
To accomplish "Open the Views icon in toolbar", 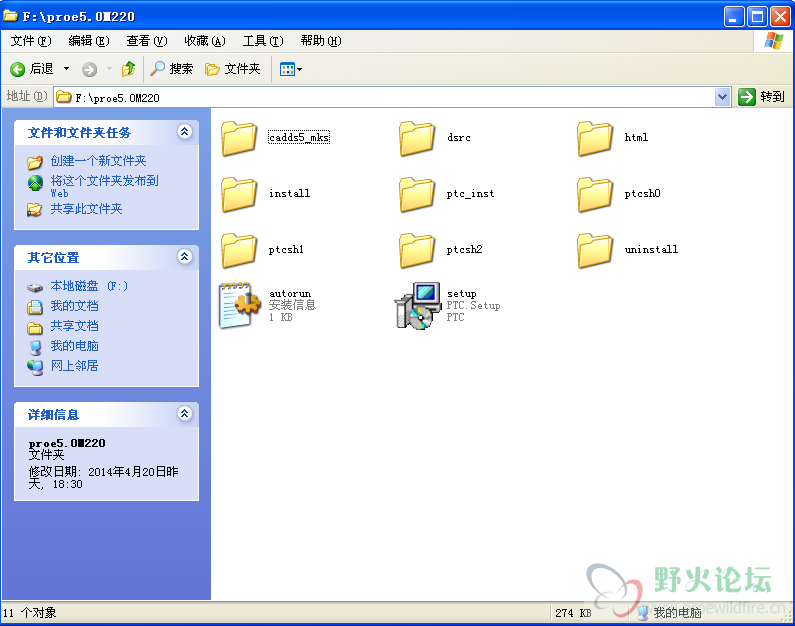I will pyautogui.click(x=287, y=69).
